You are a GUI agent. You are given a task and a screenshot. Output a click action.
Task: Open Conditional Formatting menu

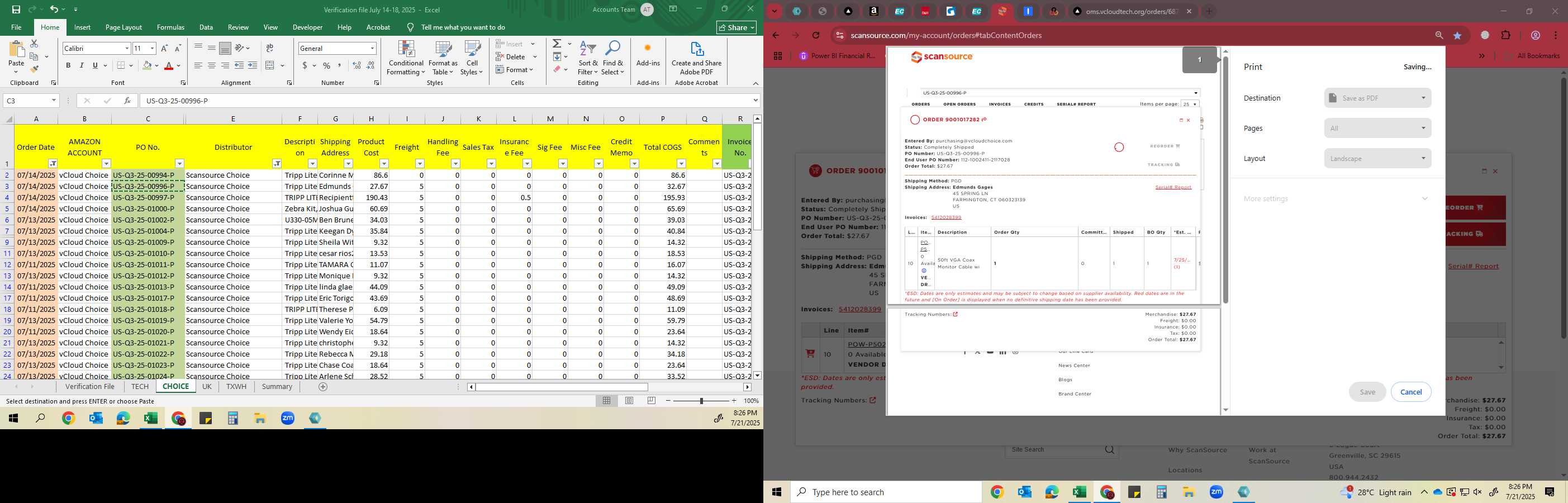click(x=406, y=59)
